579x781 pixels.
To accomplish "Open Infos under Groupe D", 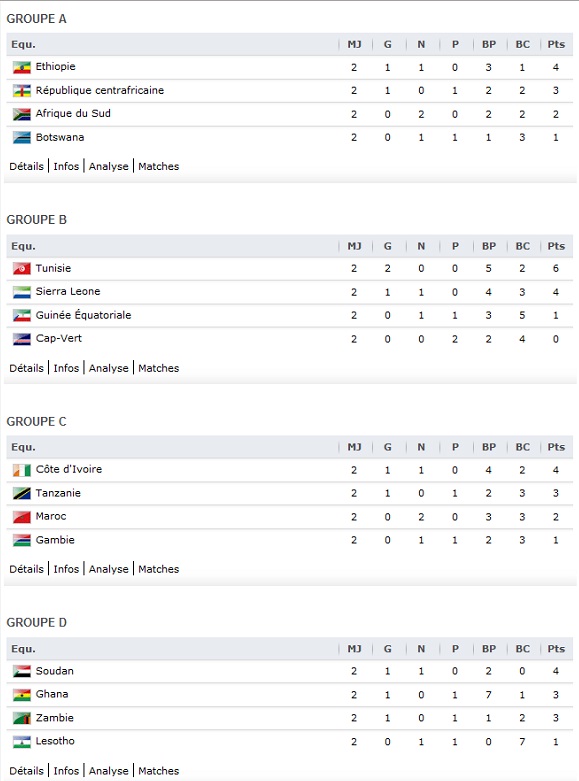I will point(66,771).
